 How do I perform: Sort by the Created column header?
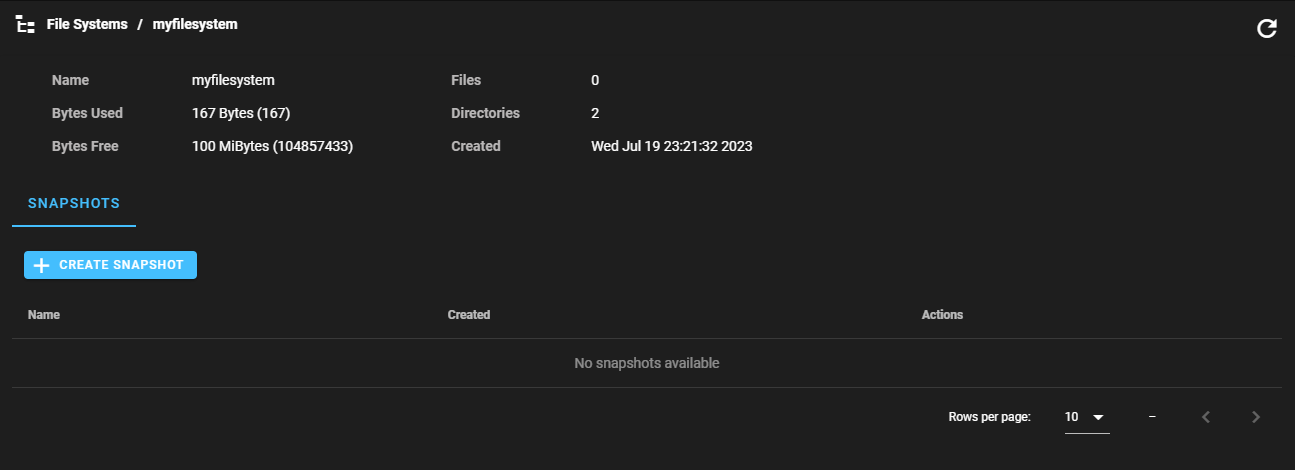pyautogui.click(x=469, y=314)
